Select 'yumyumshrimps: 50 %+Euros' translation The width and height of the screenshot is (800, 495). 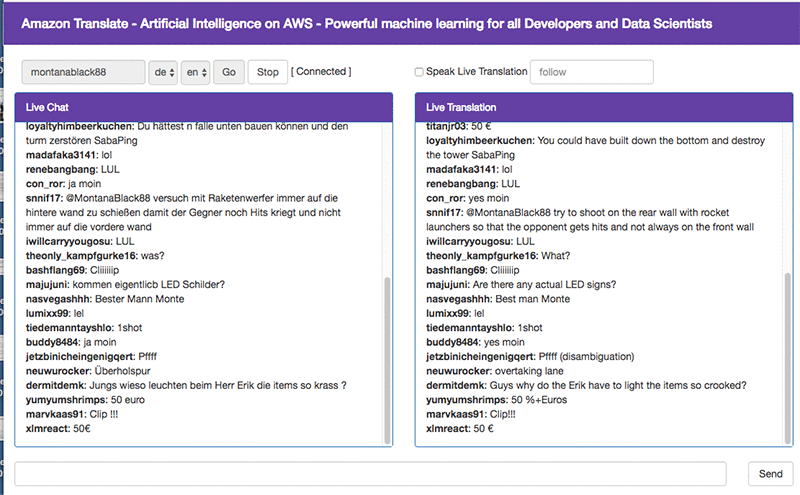point(496,400)
